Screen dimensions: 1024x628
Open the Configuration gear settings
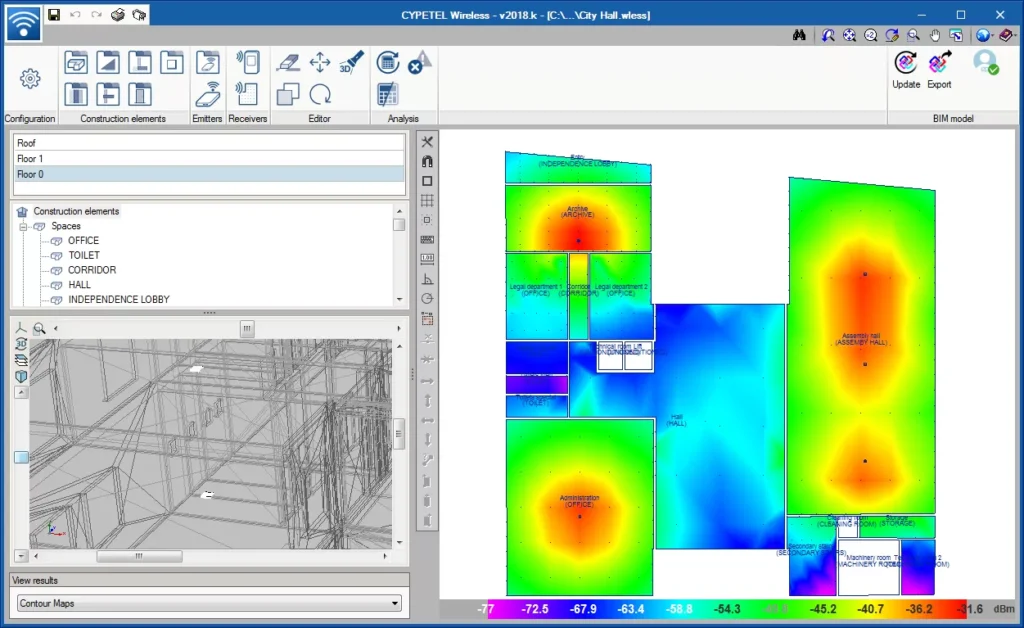30,78
